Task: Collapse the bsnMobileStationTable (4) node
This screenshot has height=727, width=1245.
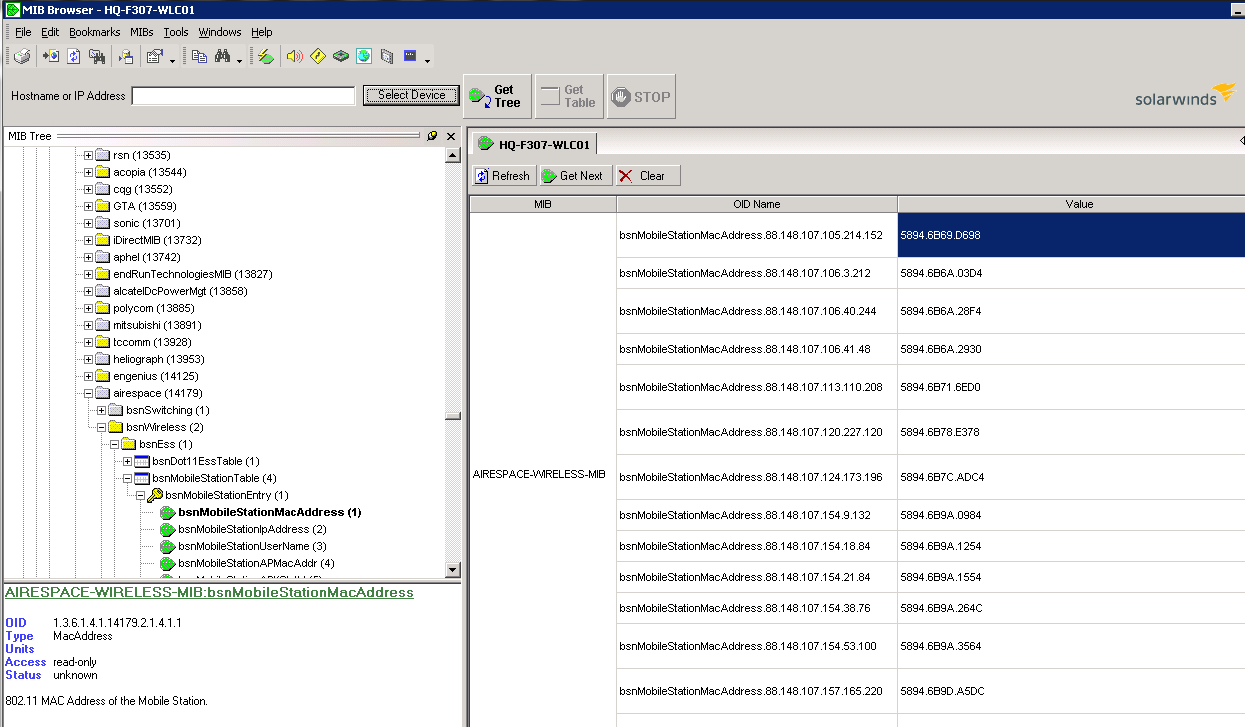Action: pos(127,478)
